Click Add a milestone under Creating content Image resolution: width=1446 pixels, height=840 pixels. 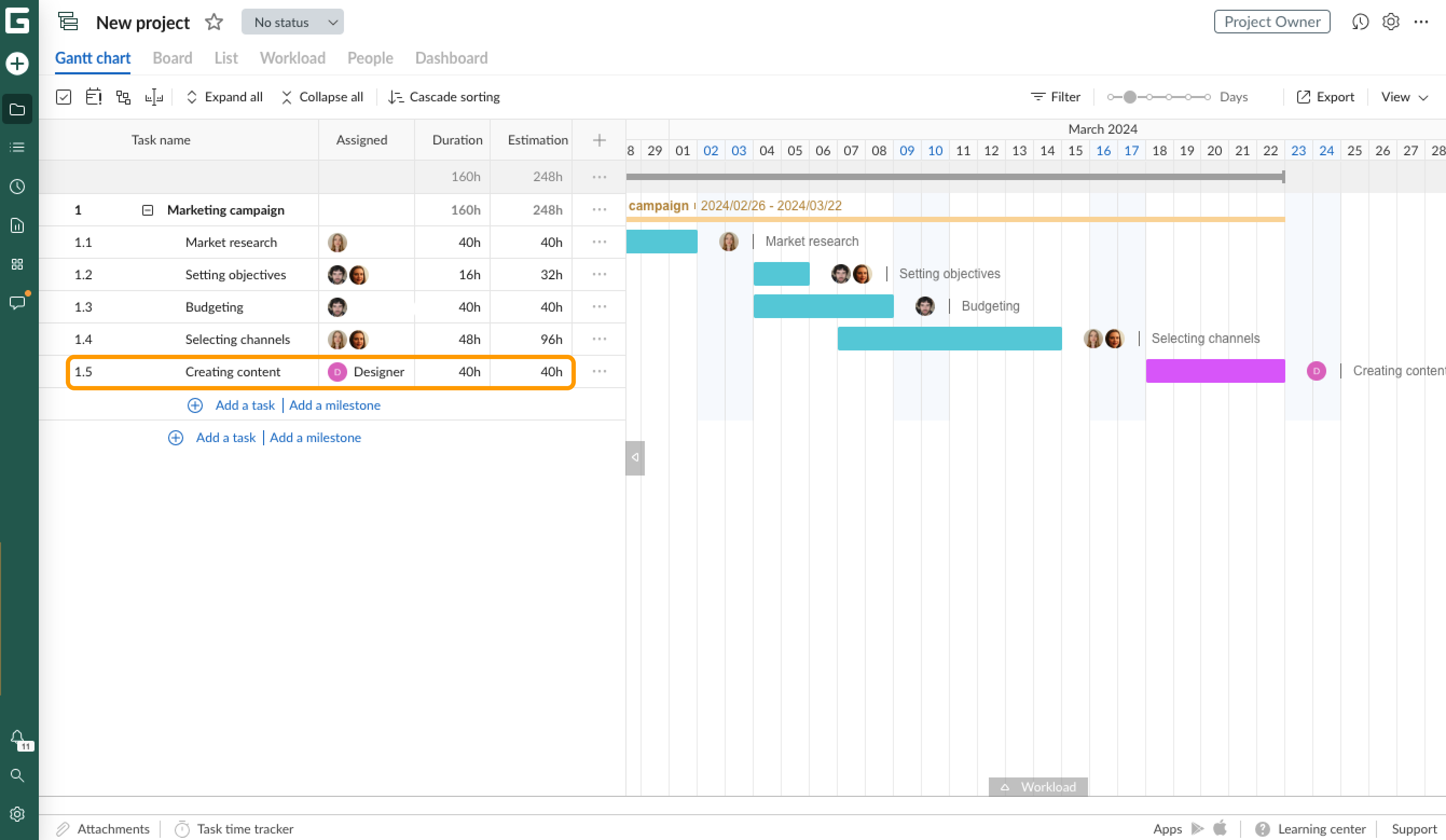334,405
